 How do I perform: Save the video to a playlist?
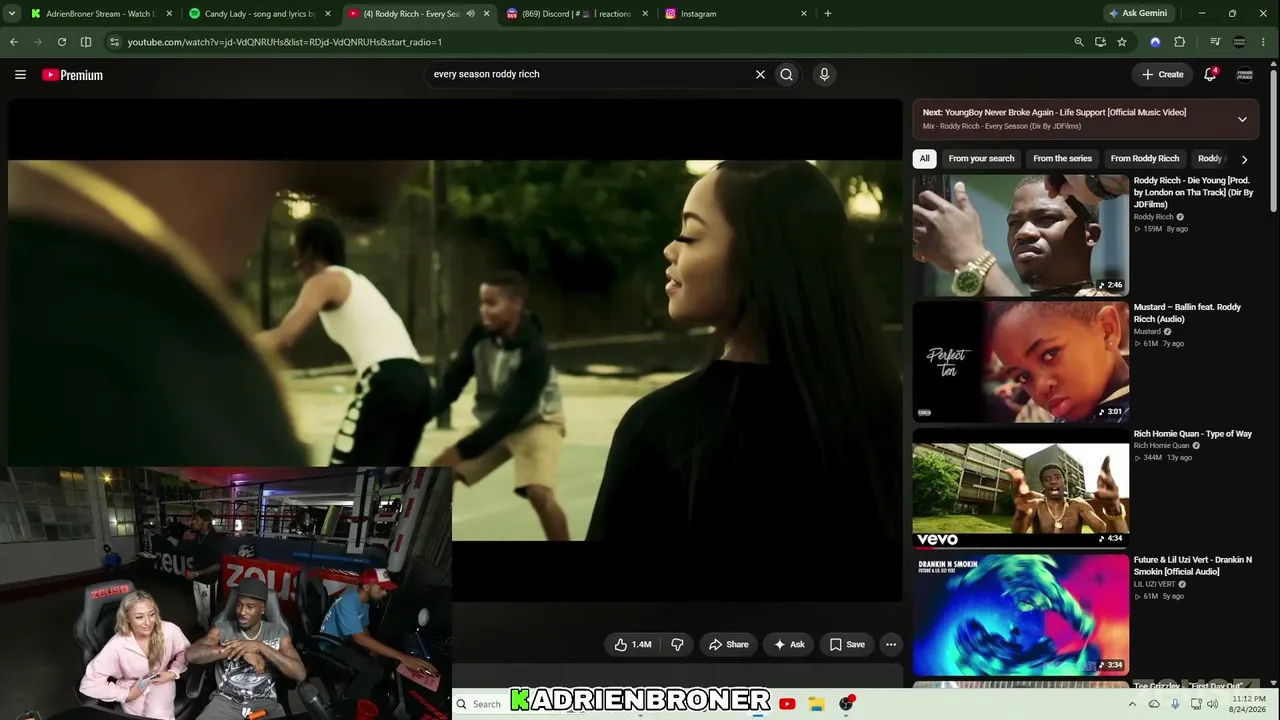click(846, 644)
